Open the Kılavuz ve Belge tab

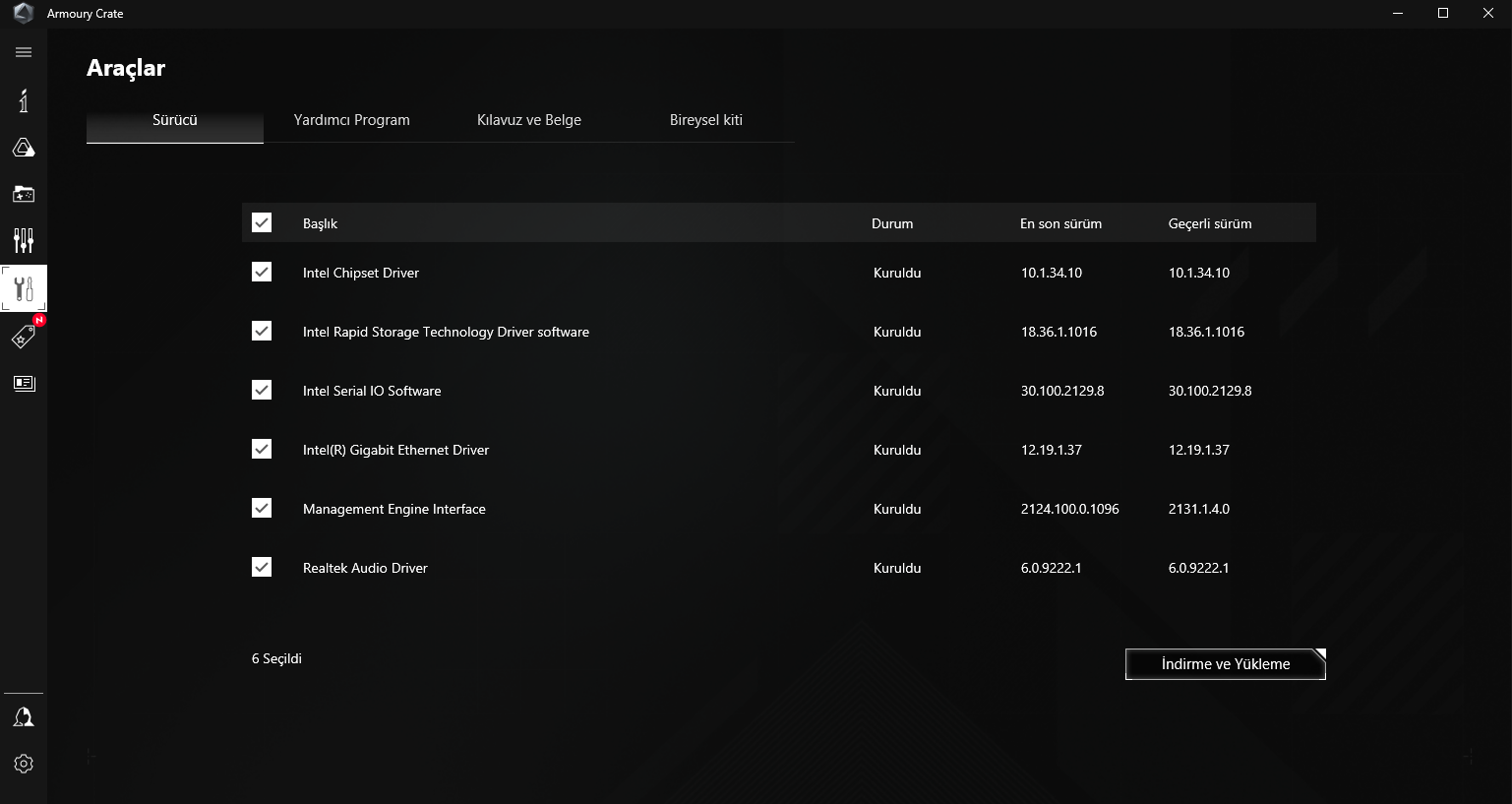pos(529,120)
